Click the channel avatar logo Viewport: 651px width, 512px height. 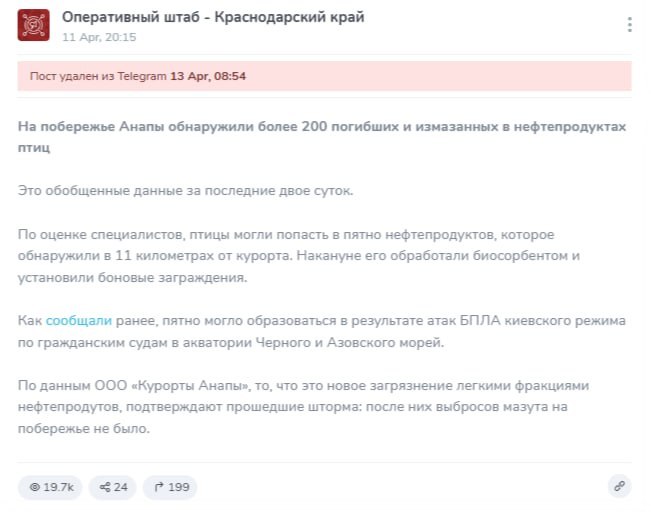[x=33, y=25]
